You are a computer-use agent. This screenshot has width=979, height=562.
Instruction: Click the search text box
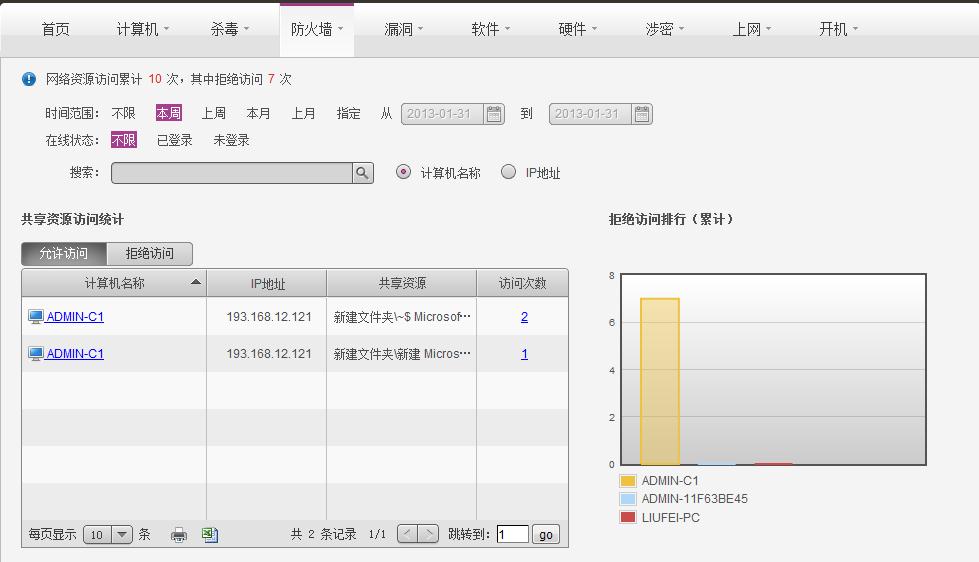tap(232, 173)
